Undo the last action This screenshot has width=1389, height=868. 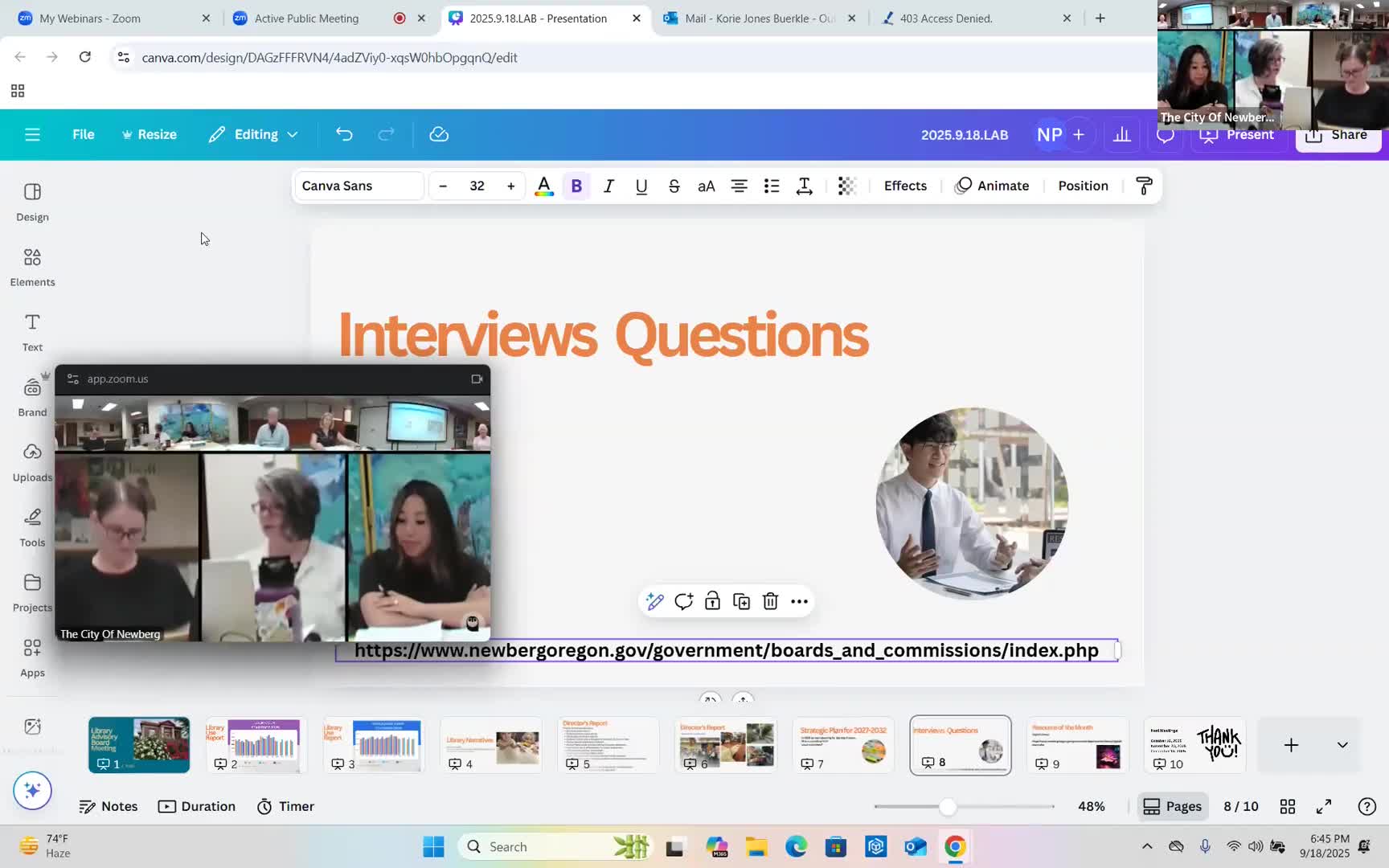coord(344,134)
